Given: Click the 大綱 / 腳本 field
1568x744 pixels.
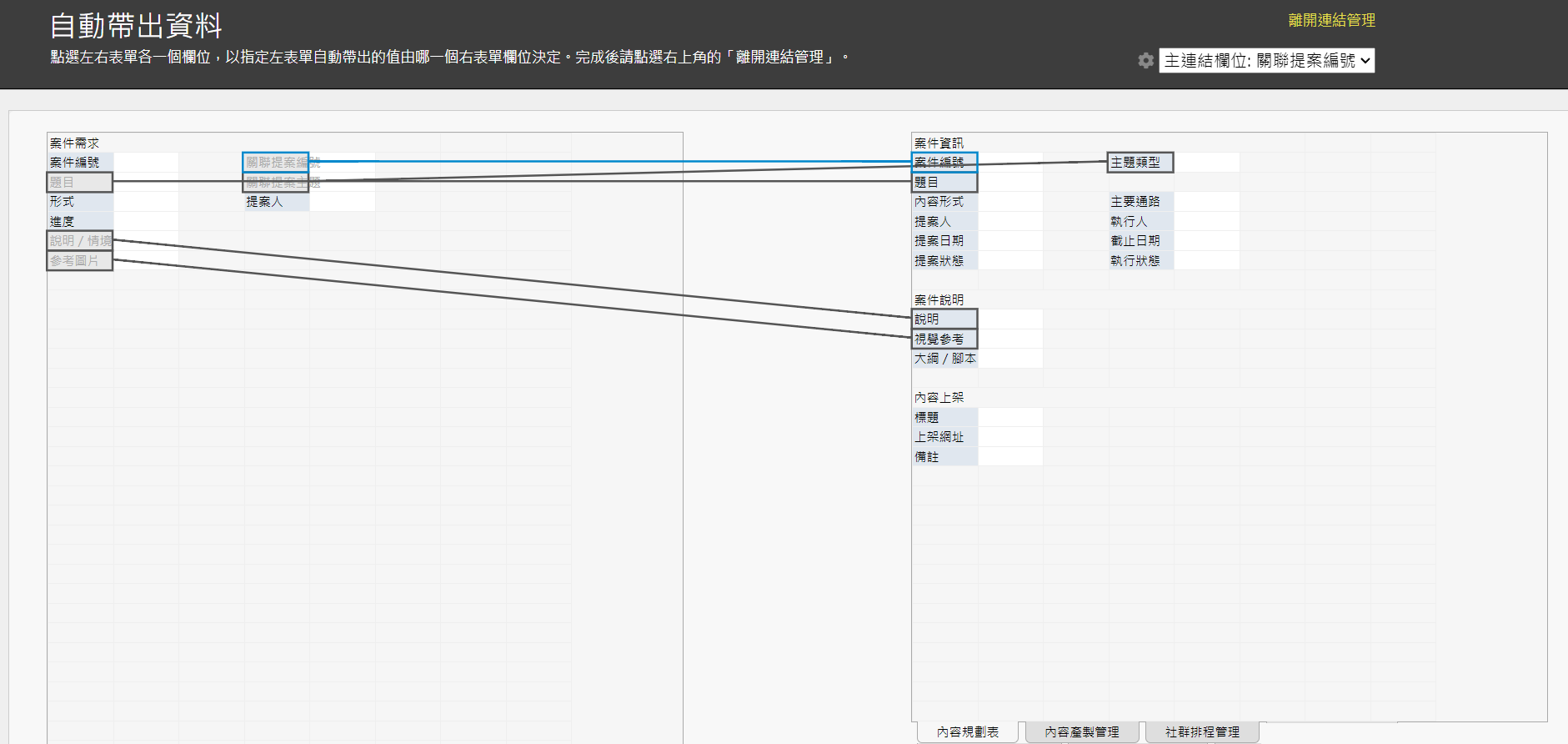Looking at the screenshot, I should [944, 359].
